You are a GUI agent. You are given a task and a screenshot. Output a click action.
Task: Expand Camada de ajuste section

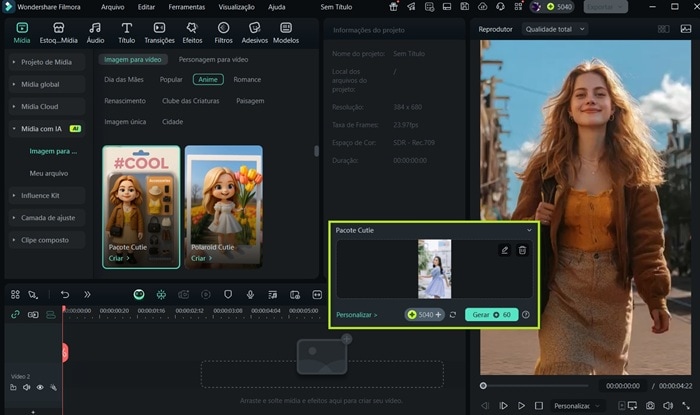pos(46,218)
